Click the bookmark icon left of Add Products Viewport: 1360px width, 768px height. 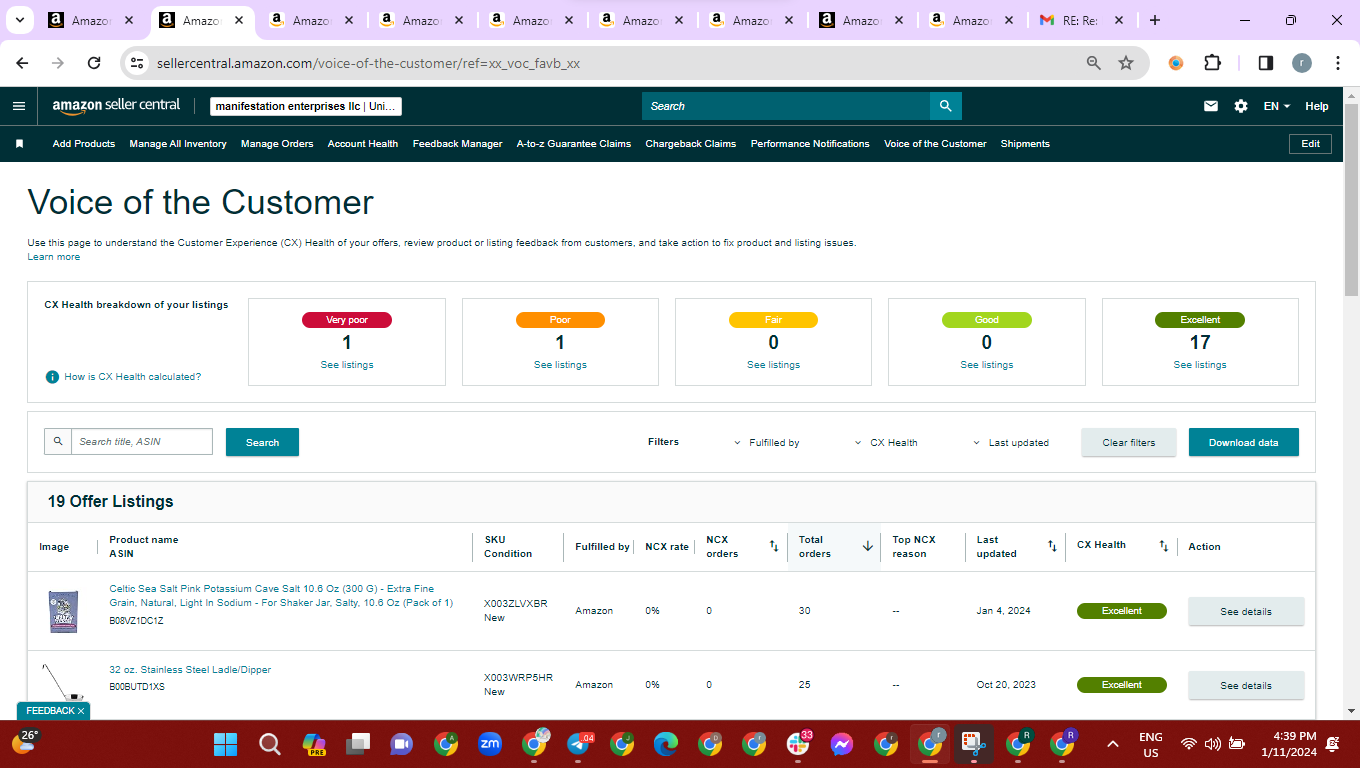[19, 144]
